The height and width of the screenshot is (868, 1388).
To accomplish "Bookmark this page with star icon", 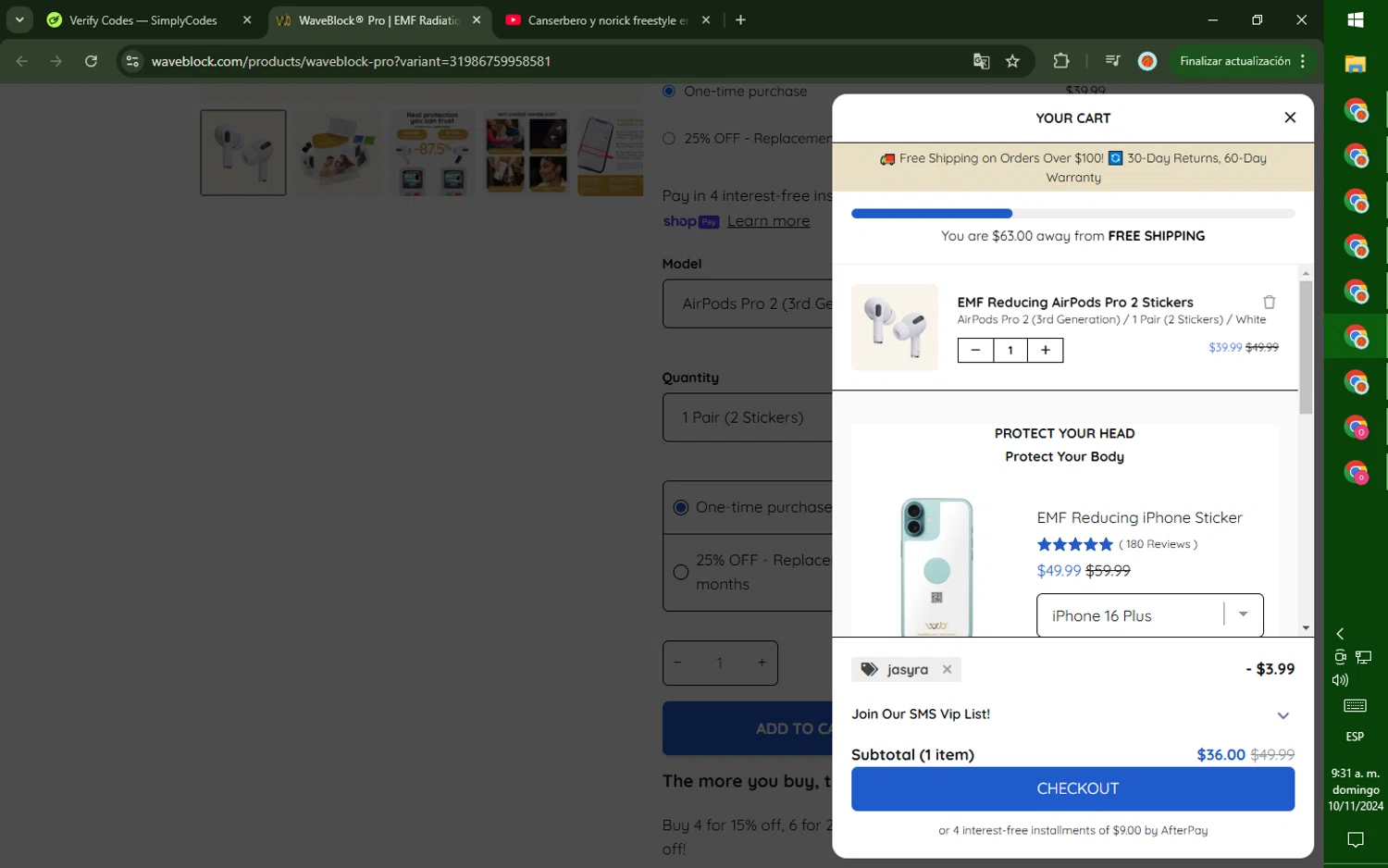I will [1012, 61].
